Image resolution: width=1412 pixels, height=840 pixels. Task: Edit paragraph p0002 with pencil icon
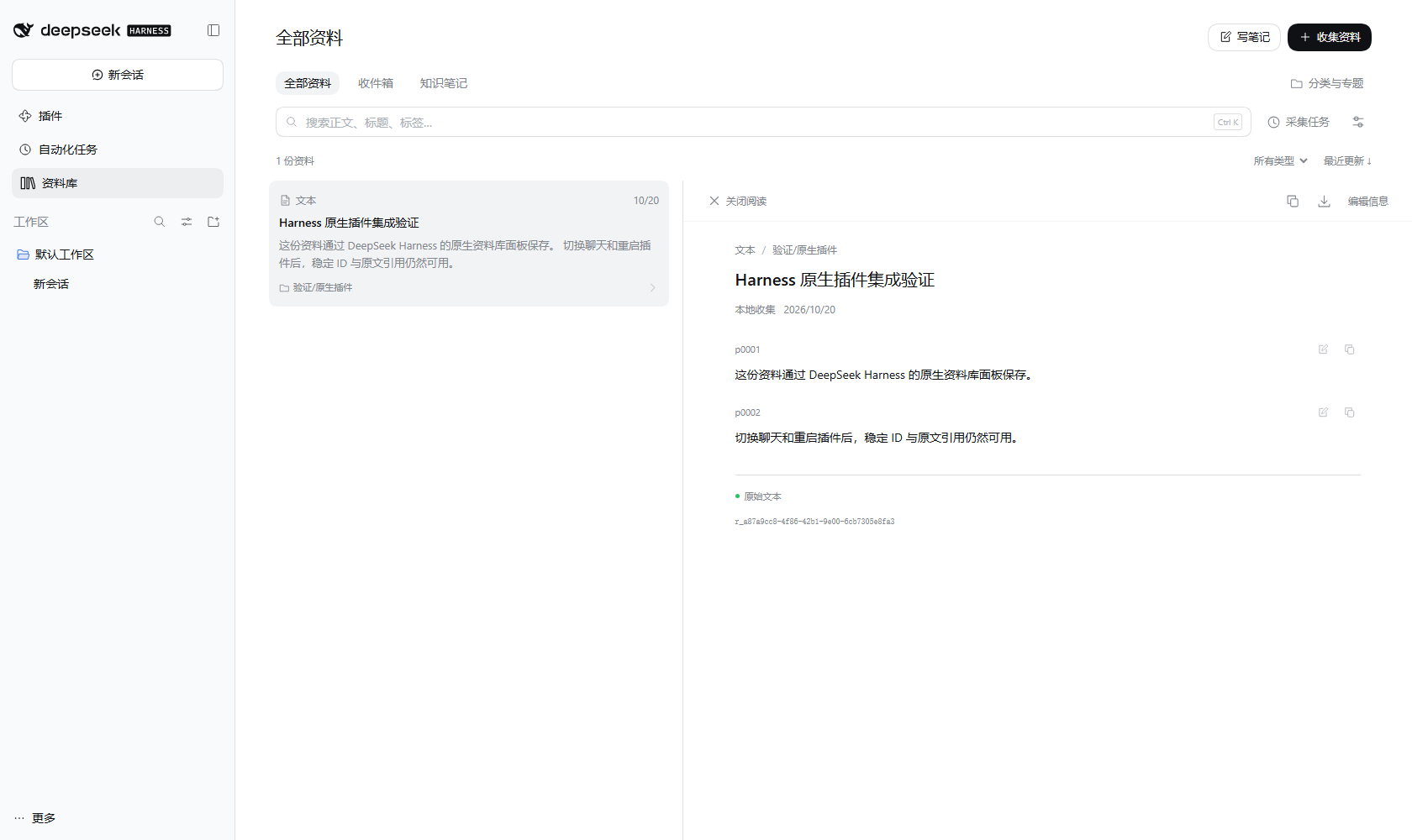click(x=1323, y=412)
